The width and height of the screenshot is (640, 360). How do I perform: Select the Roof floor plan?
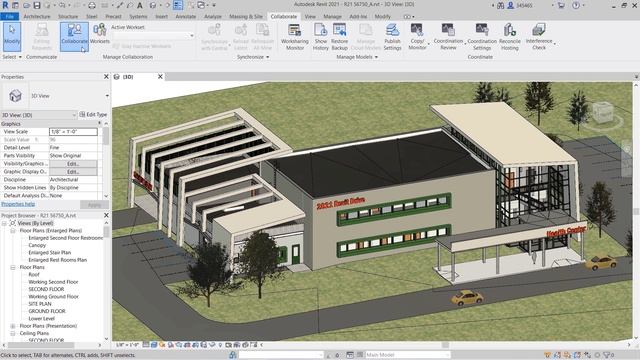pyautogui.click(x=34, y=275)
